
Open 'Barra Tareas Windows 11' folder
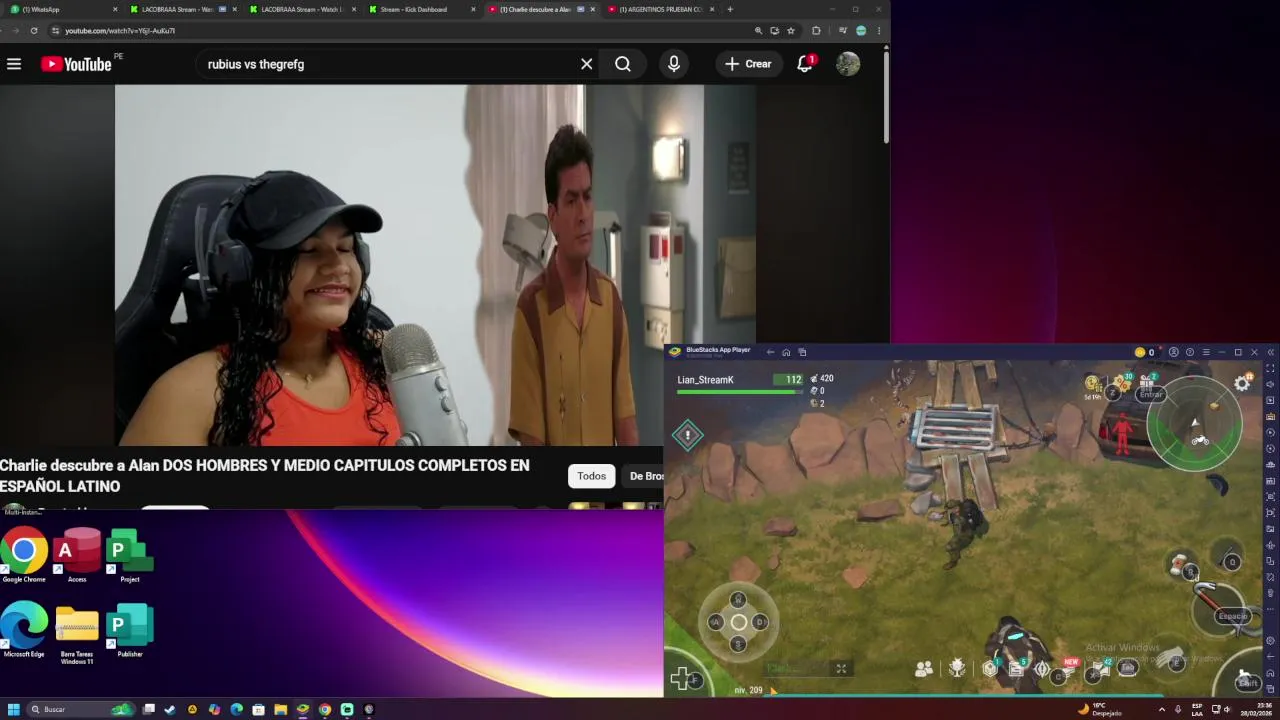[77, 634]
